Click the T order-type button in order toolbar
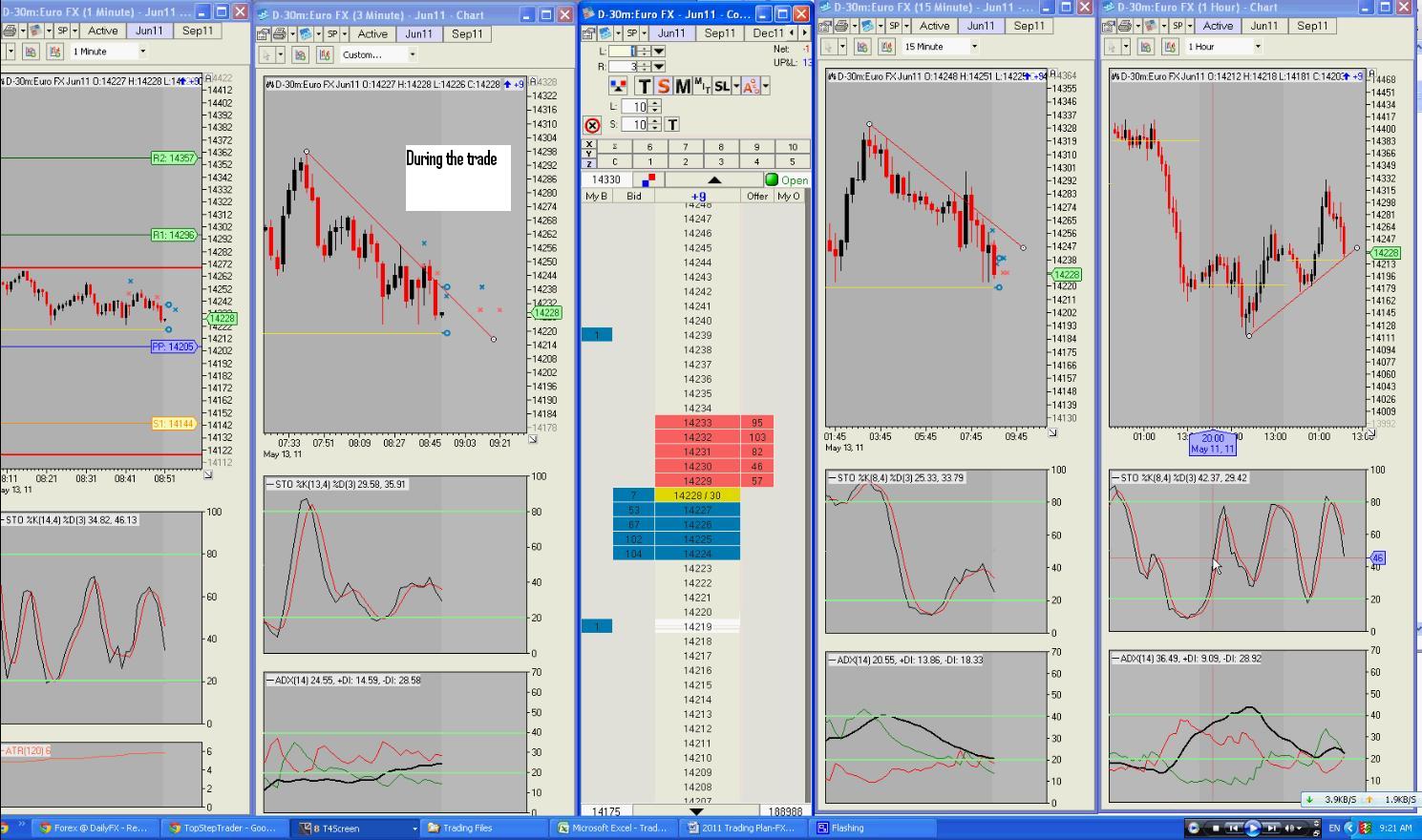Screen dimensions: 1422x840 644,86
